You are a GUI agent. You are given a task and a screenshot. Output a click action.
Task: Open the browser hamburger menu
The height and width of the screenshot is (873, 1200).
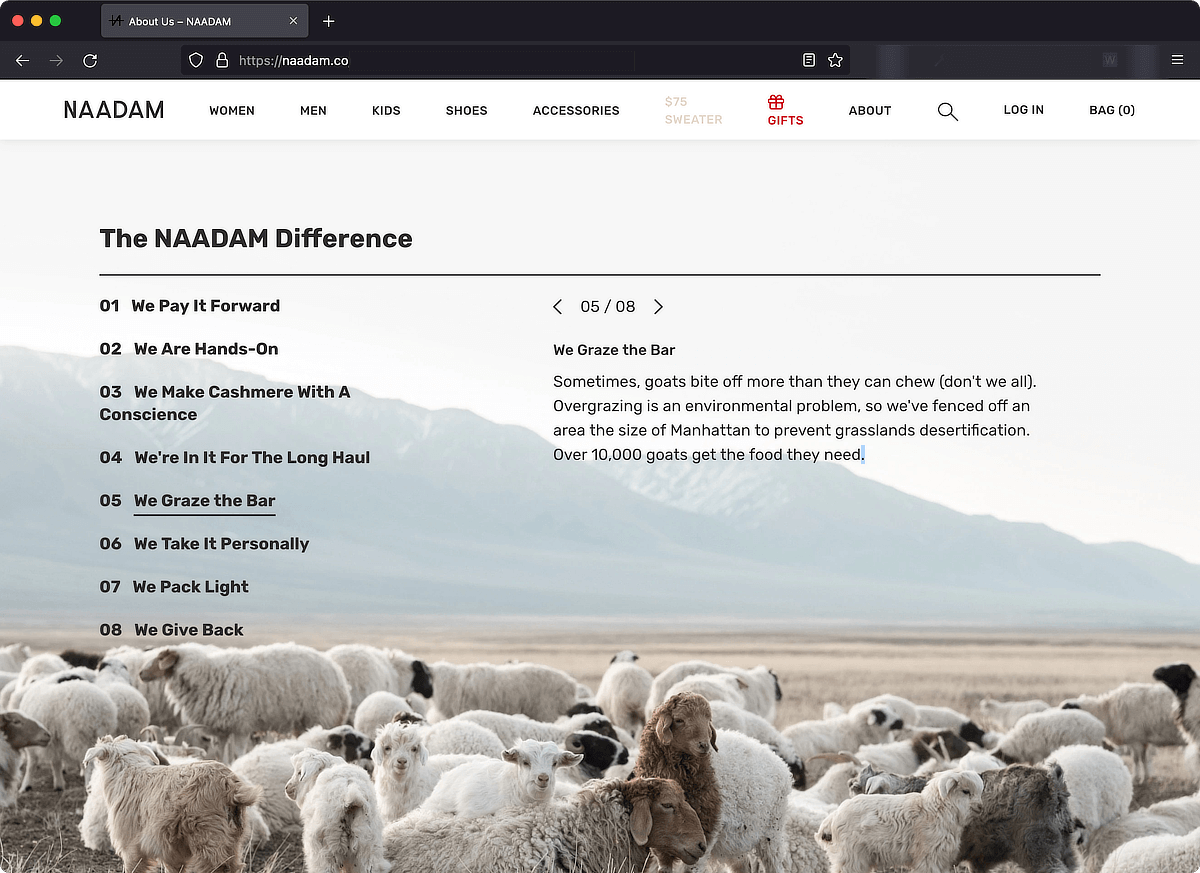pyautogui.click(x=1177, y=60)
